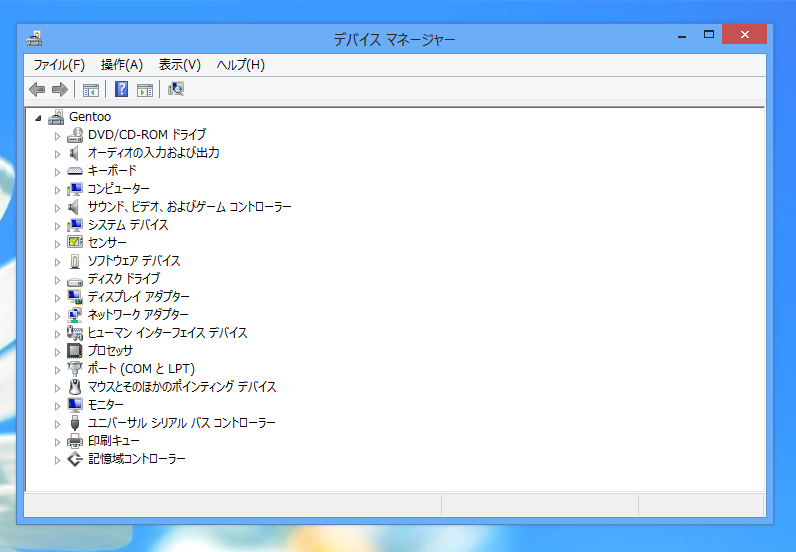Open the ファイル(F) menu
This screenshot has width=796, height=552.
pyautogui.click(x=59, y=65)
